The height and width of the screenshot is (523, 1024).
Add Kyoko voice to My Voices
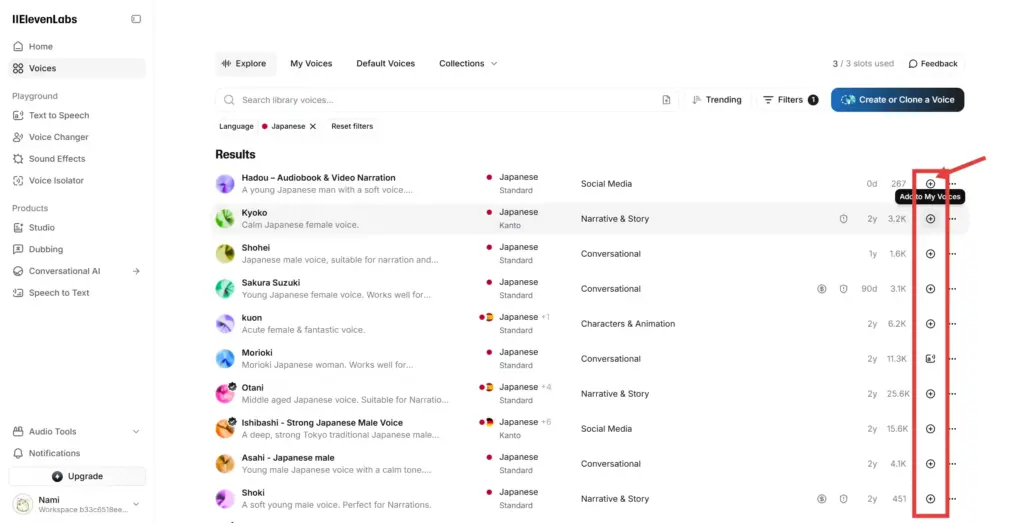(x=930, y=219)
